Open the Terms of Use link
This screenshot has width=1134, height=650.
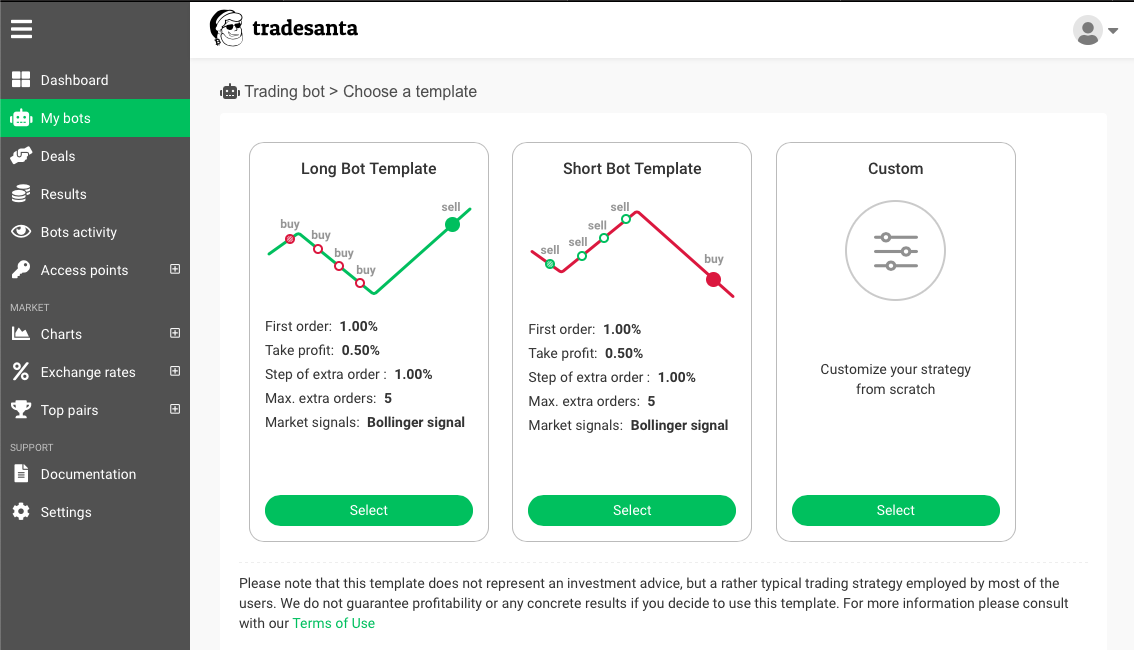pyautogui.click(x=333, y=623)
